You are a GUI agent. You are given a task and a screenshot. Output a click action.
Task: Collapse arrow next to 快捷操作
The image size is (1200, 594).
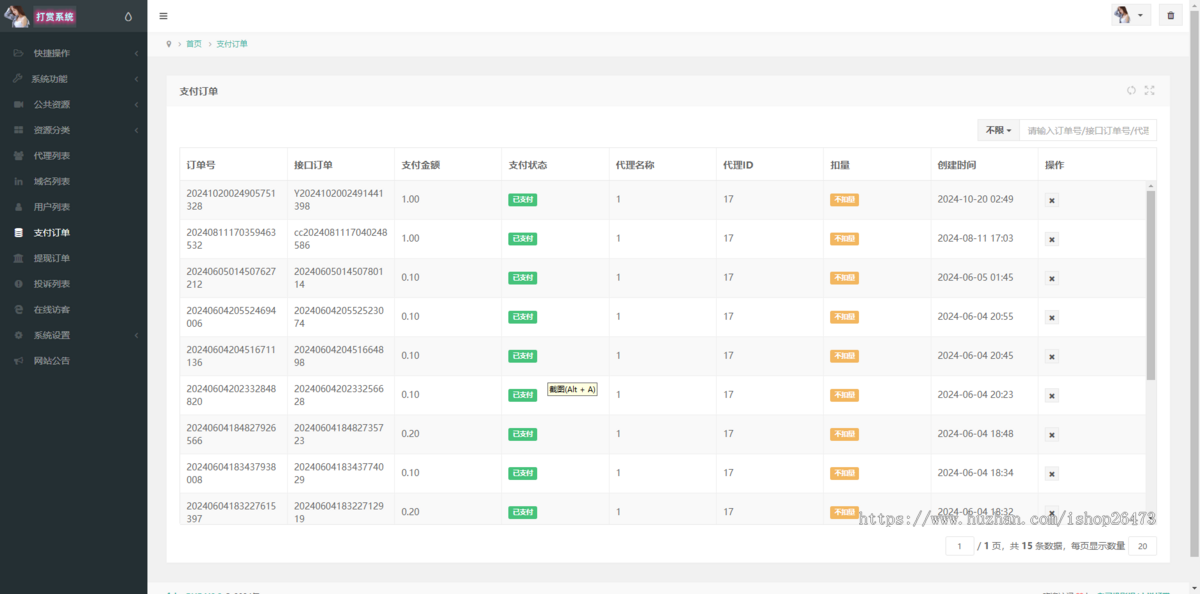point(136,53)
